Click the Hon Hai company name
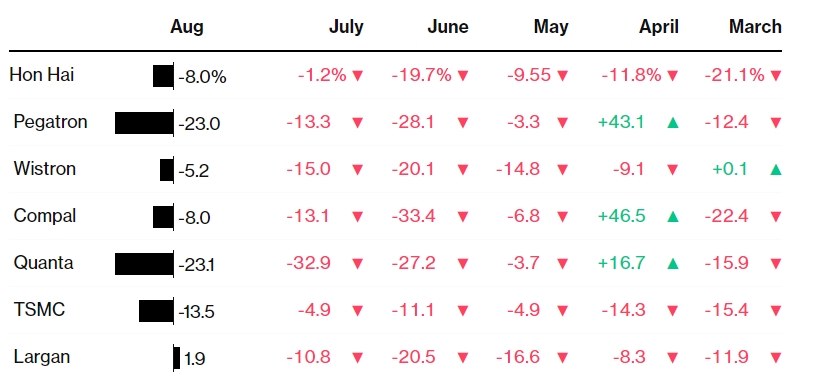 tap(42, 75)
